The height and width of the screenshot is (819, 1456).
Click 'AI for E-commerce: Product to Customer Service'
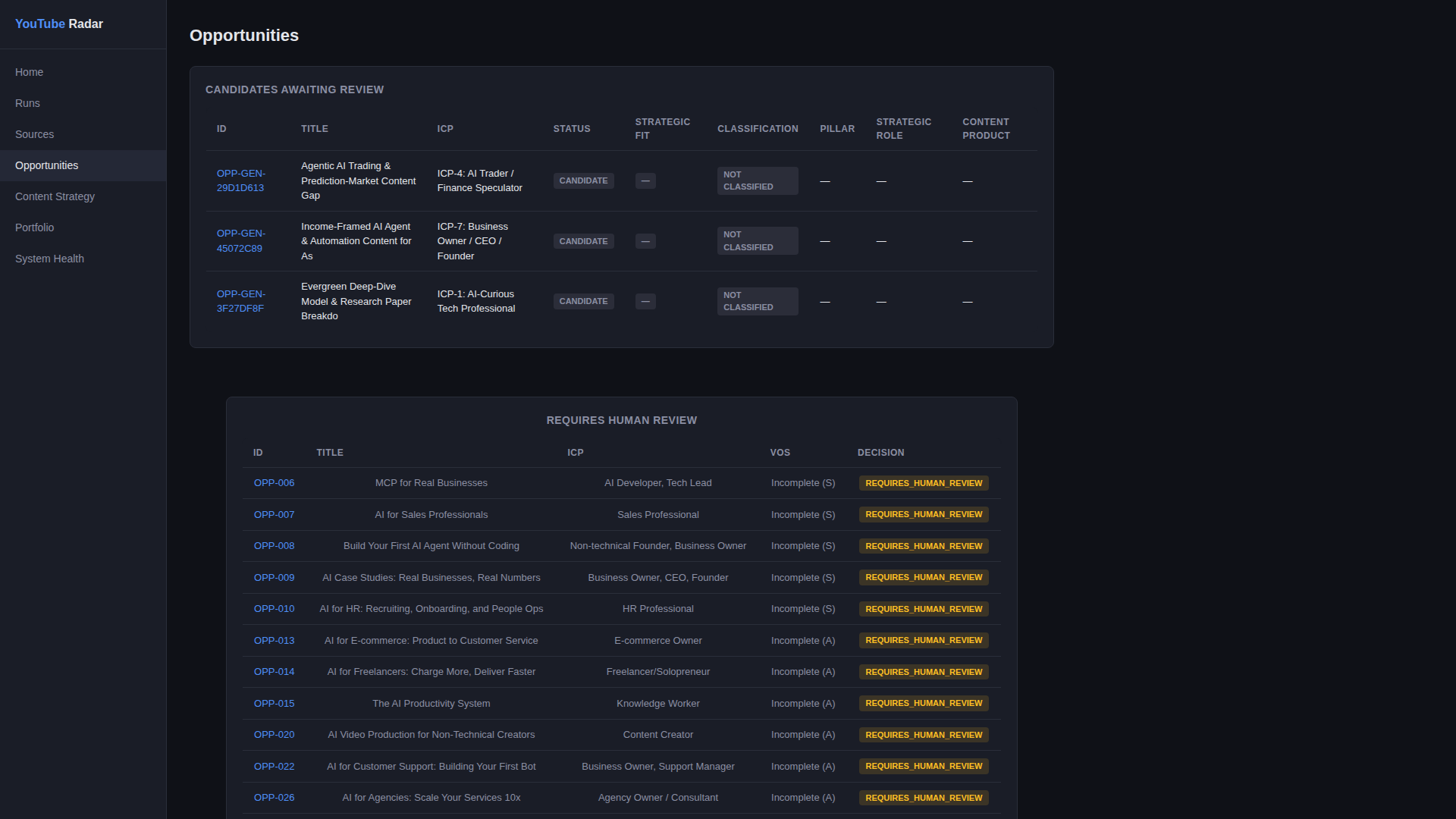[431, 641]
